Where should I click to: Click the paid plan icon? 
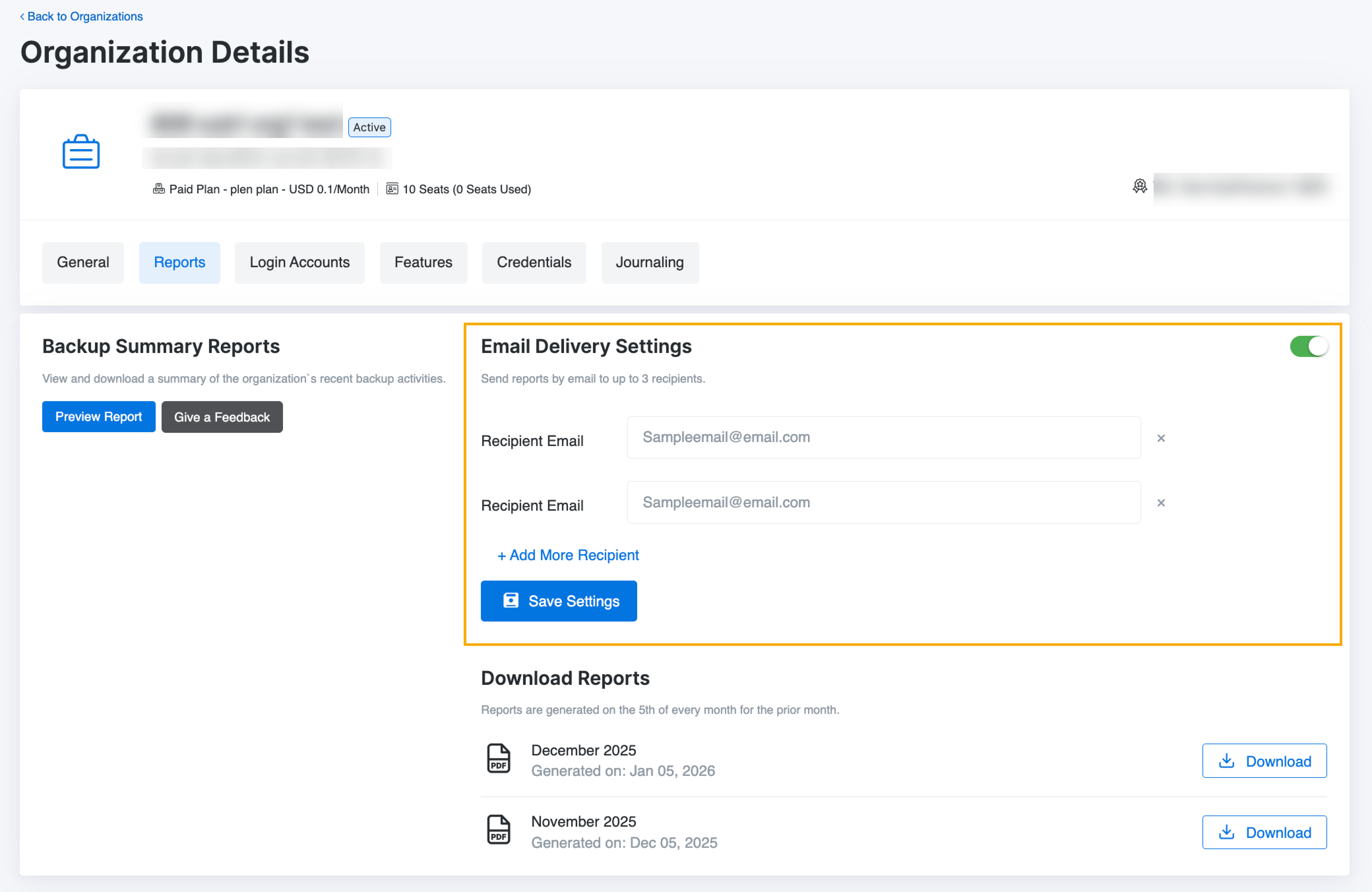tap(158, 189)
